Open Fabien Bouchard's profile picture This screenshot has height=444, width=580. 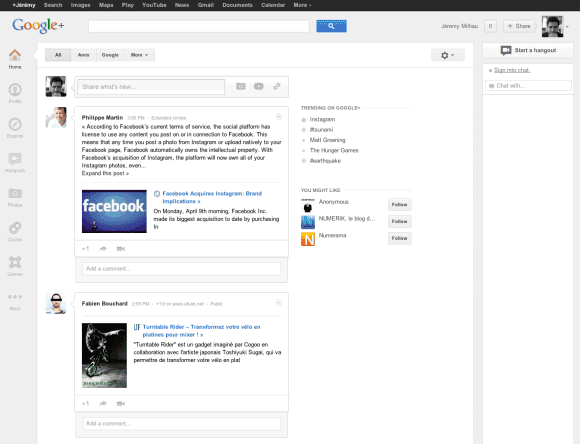pos(56,303)
